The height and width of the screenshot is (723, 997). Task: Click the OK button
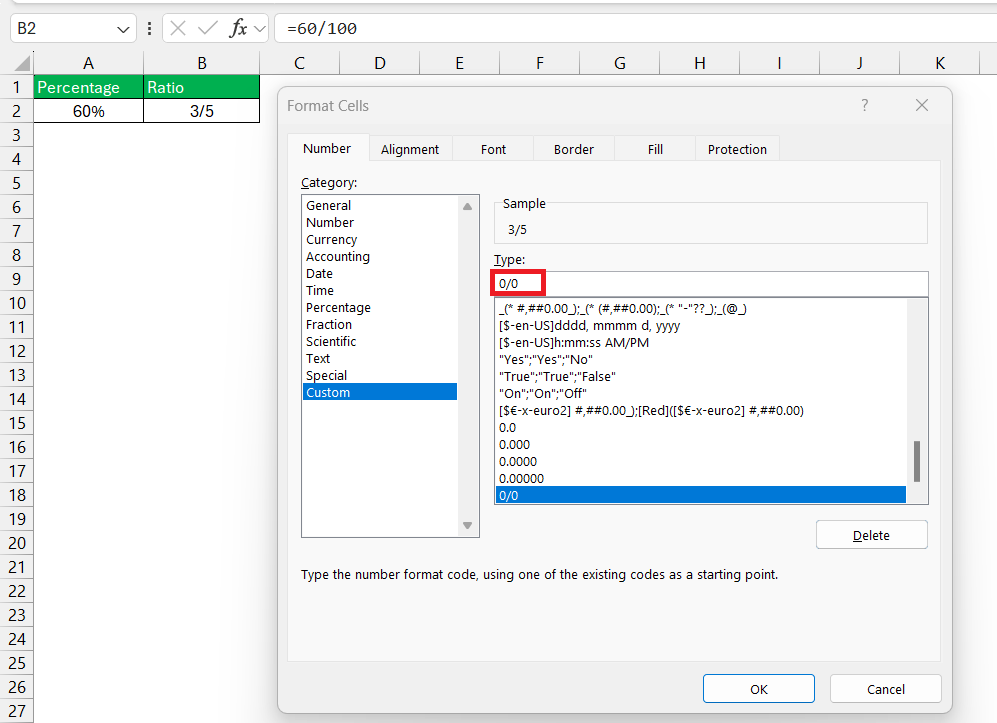pyautogui.click(x=759, y=689)
